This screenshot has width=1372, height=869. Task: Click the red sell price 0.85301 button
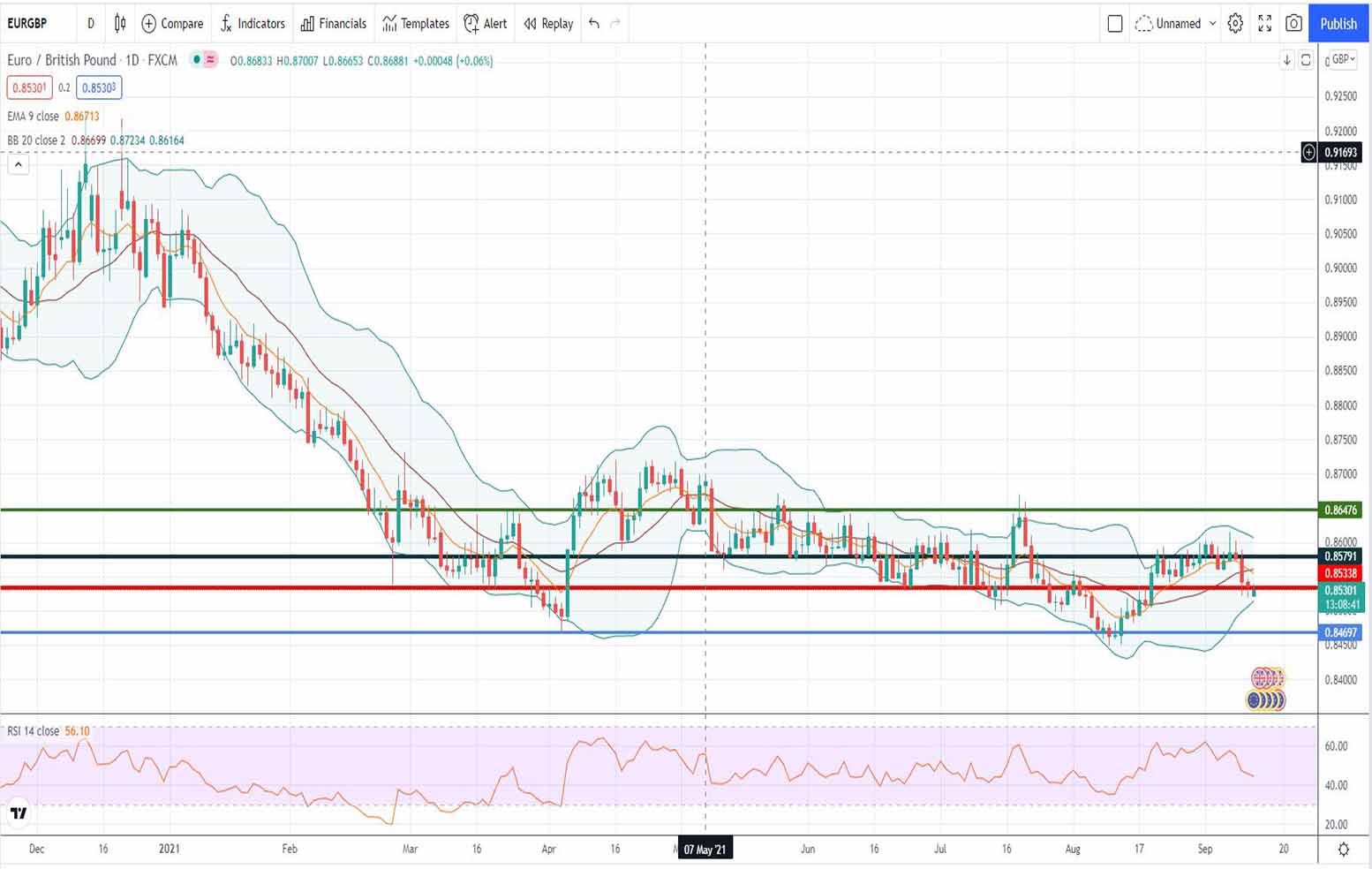click(29, 87)
